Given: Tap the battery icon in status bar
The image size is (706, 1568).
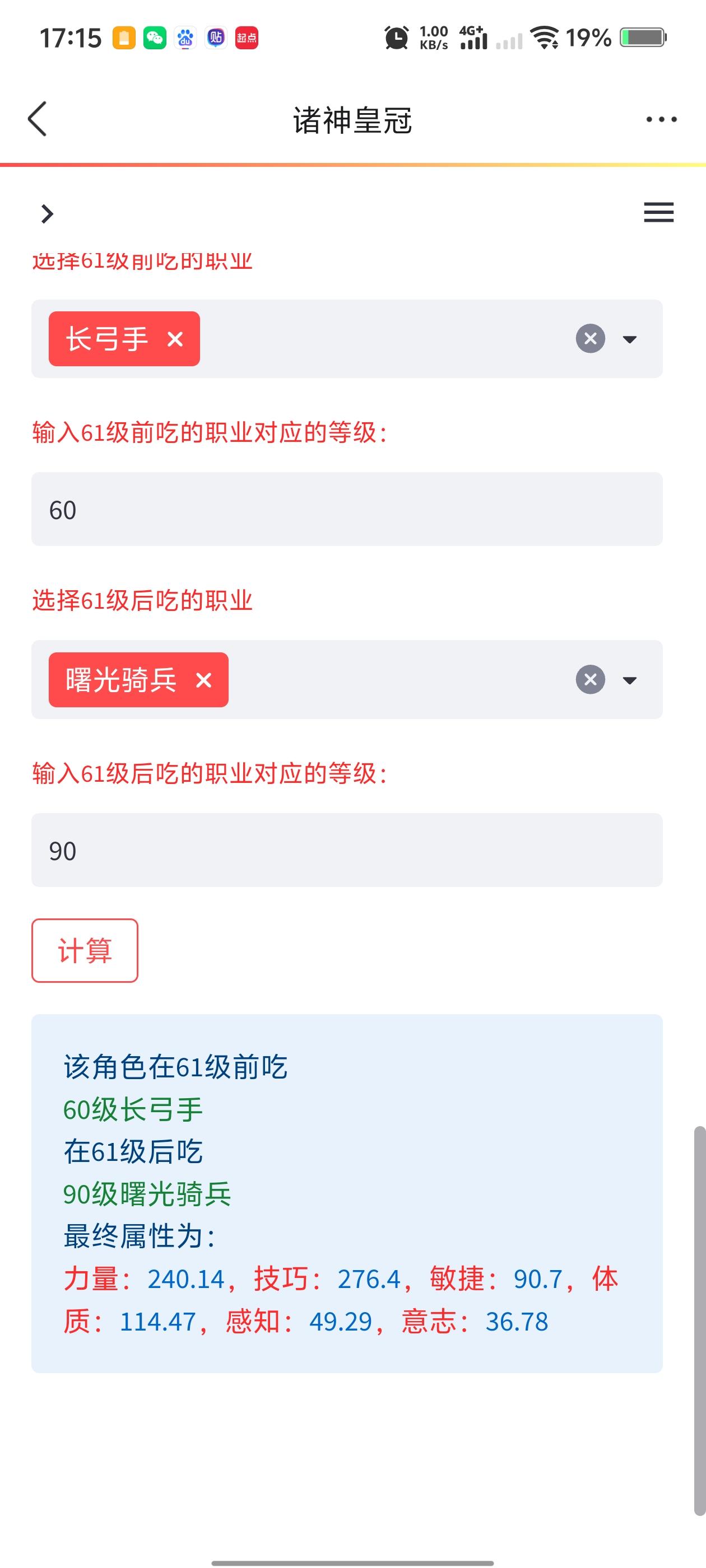Looking at the screenshot, I should (x=643, y=38).
